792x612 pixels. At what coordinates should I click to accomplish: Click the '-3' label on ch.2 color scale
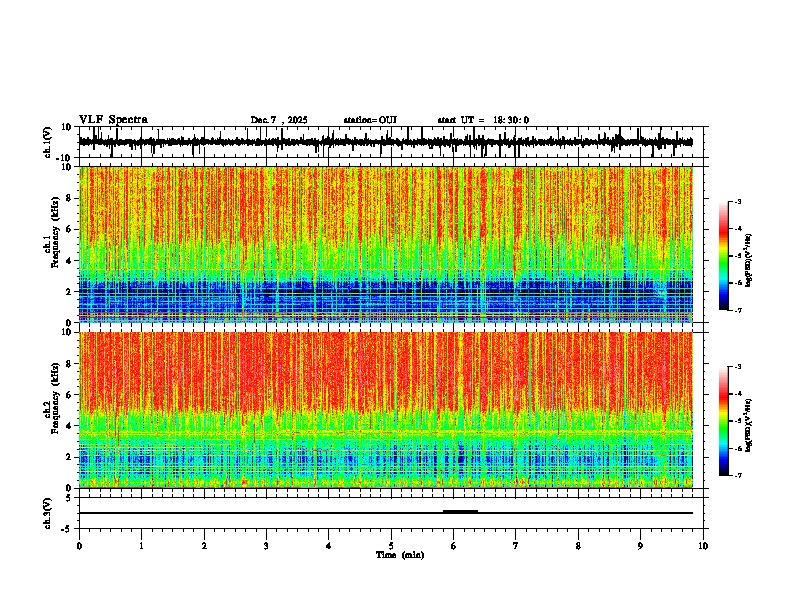click(x=737, y=367)
